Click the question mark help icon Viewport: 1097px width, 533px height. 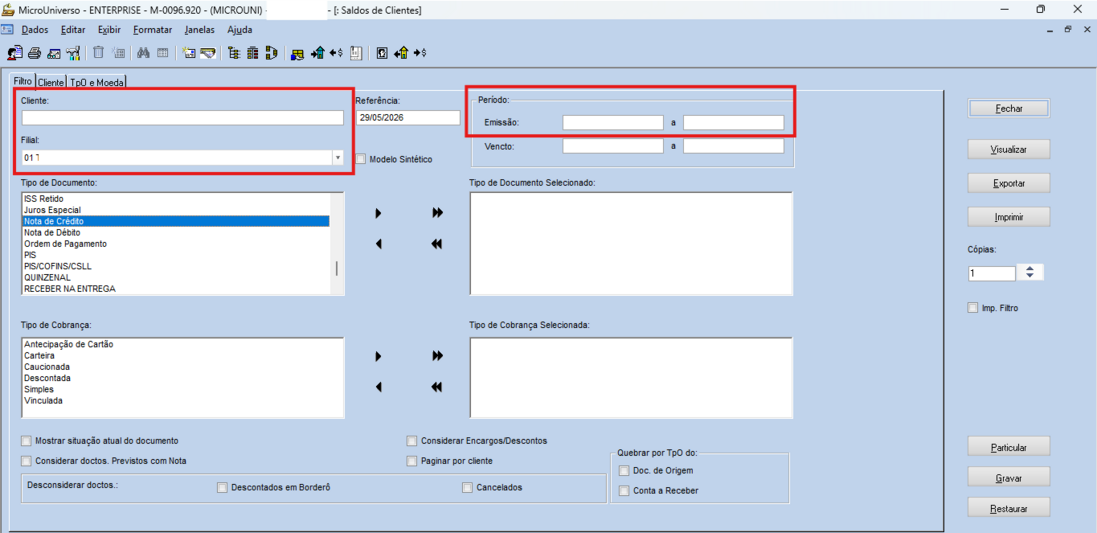coord(382,53)
